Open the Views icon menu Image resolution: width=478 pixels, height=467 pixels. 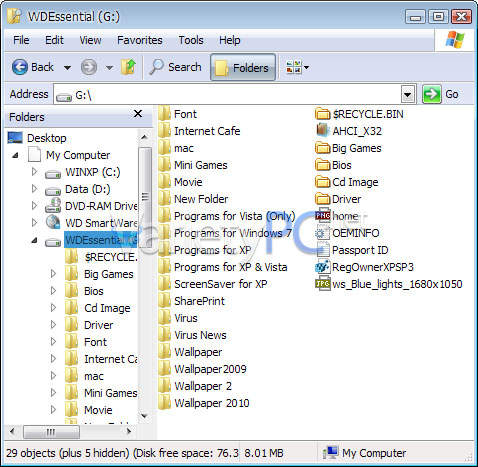coord(297,67)
